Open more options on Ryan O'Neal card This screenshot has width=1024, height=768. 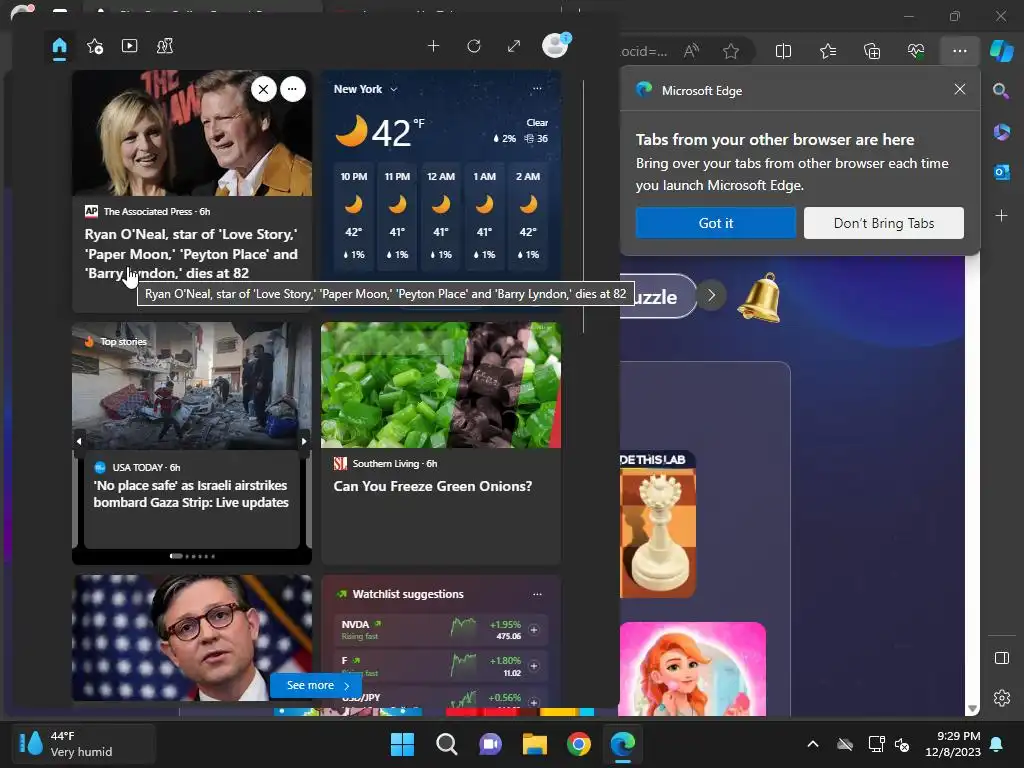pyautogui.click(x=293, y=89)
